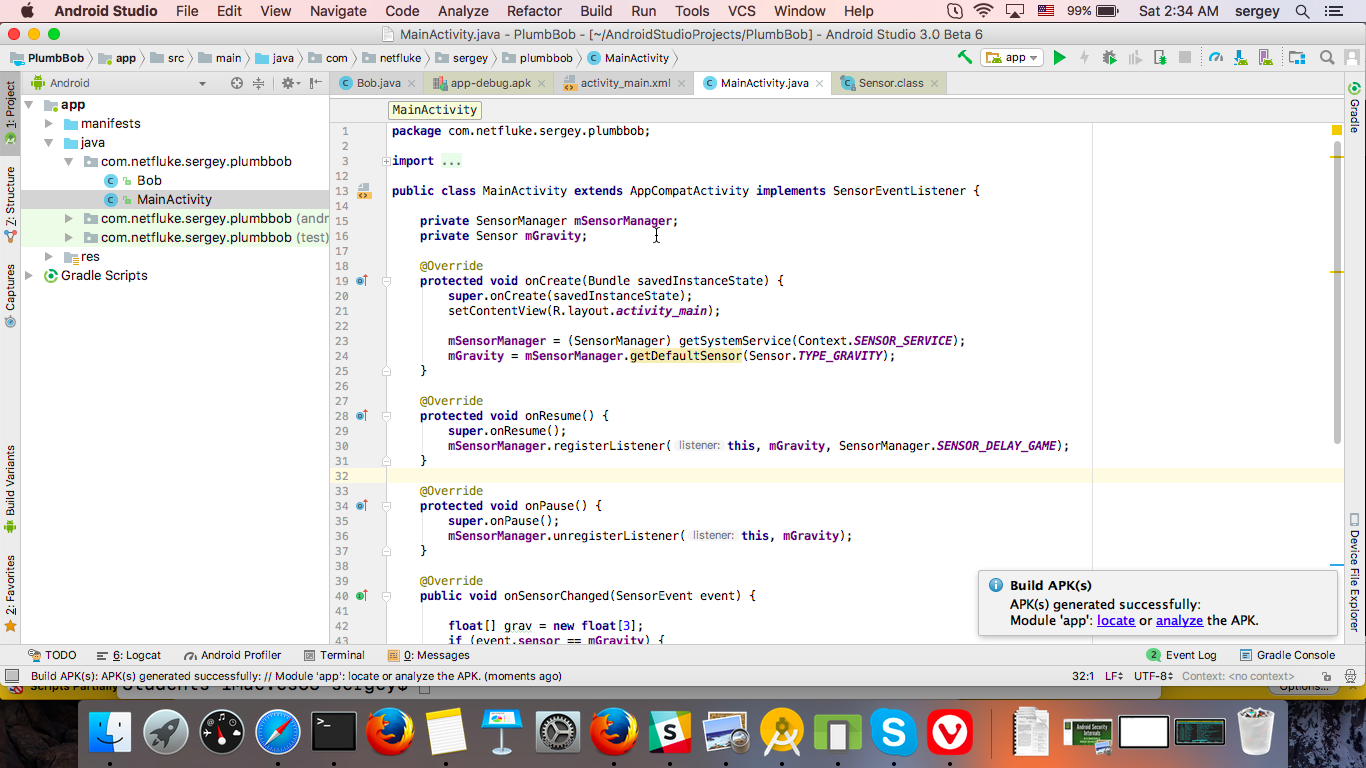This screenshot has width=1366, height=768.
Task: Select MainActivity in the project tree
Action: tap(174, 200)
